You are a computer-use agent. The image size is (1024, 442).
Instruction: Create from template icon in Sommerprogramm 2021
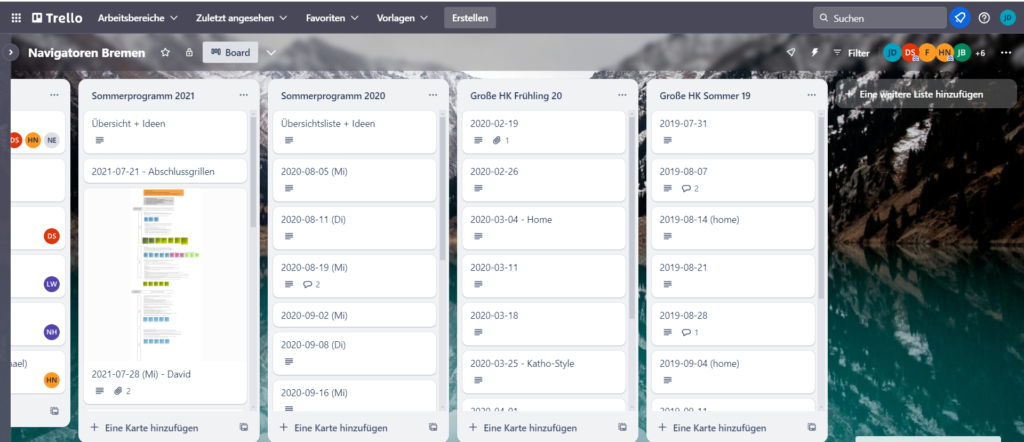[x=244, y=427]
